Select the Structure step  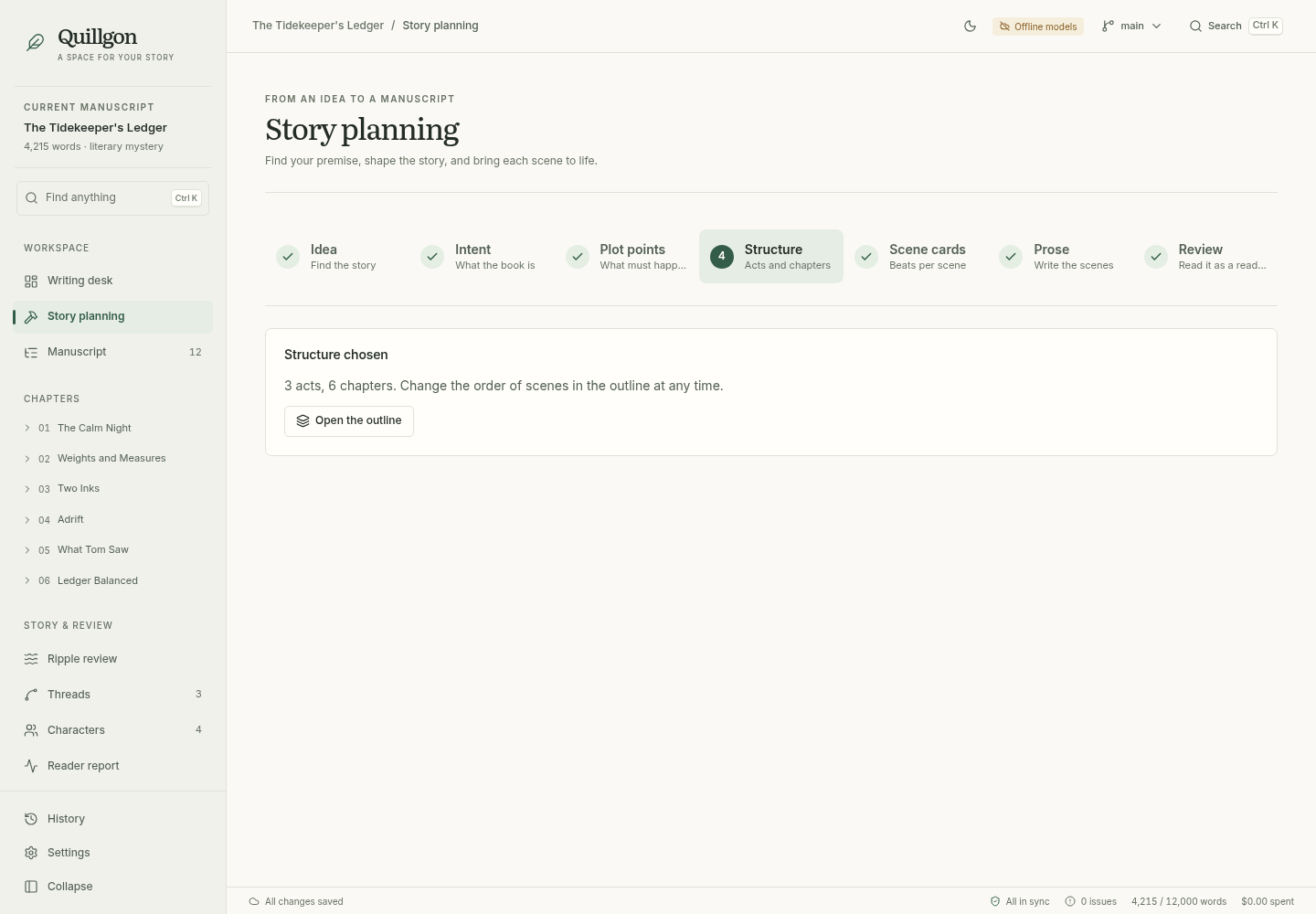click(771, 257)
